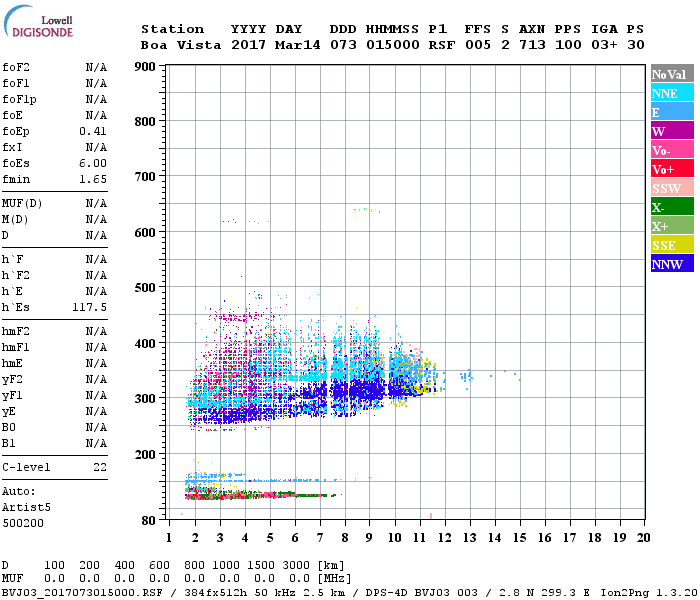
Task: Click the Lowell Digisonde logo
Action: 36,25
